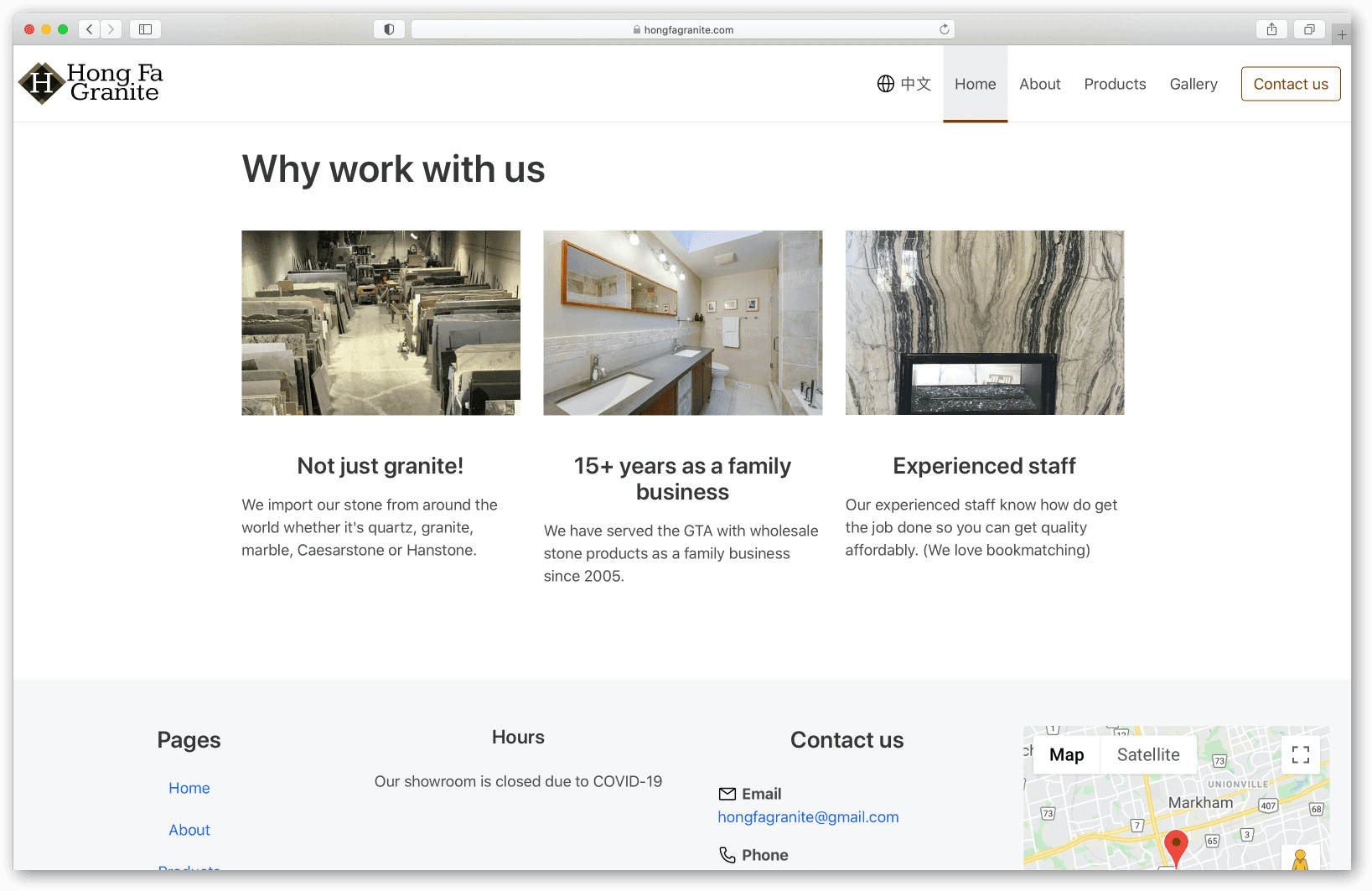This screenshot has height=891, width=1372.
Task: Open a new Safari tab
Action: [x=1342, y=34]
